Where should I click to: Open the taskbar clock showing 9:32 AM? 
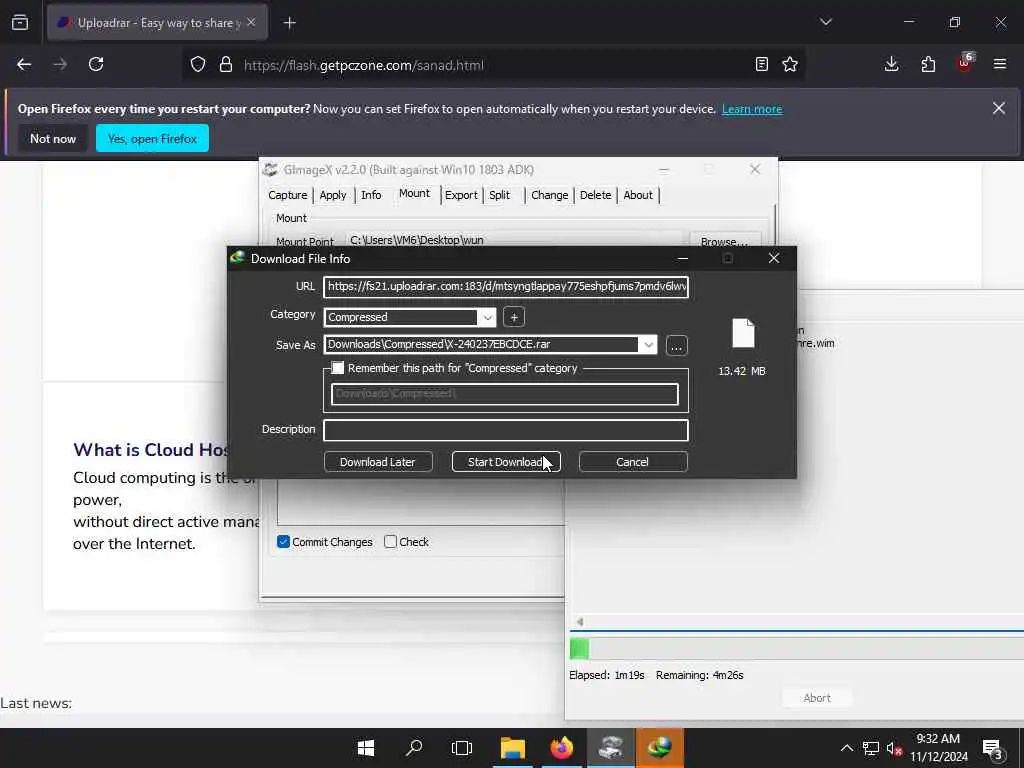tap(938, 748)
